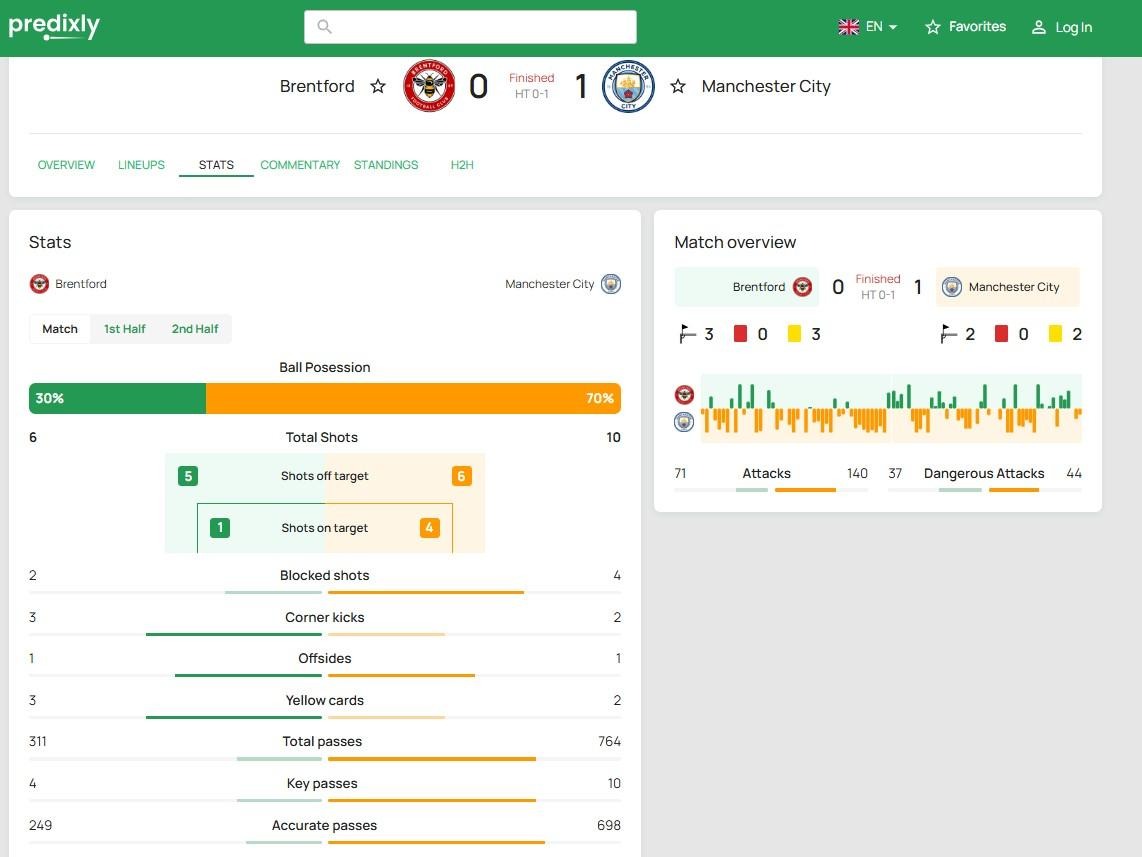The image size is (1142, 857).
Task: Favorite Manchester City with the star icon
Action: [x=678, y=86]
